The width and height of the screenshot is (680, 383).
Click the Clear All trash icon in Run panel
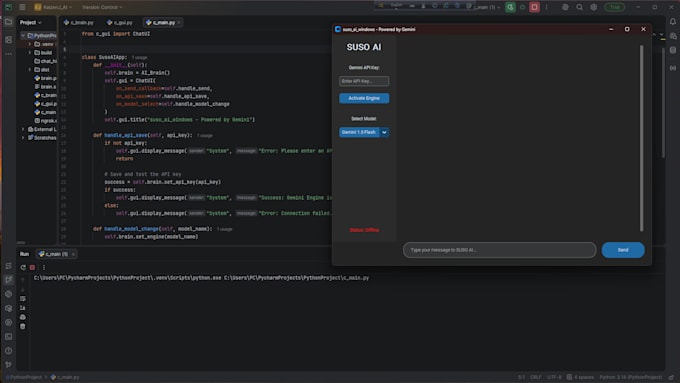(23, 326)
